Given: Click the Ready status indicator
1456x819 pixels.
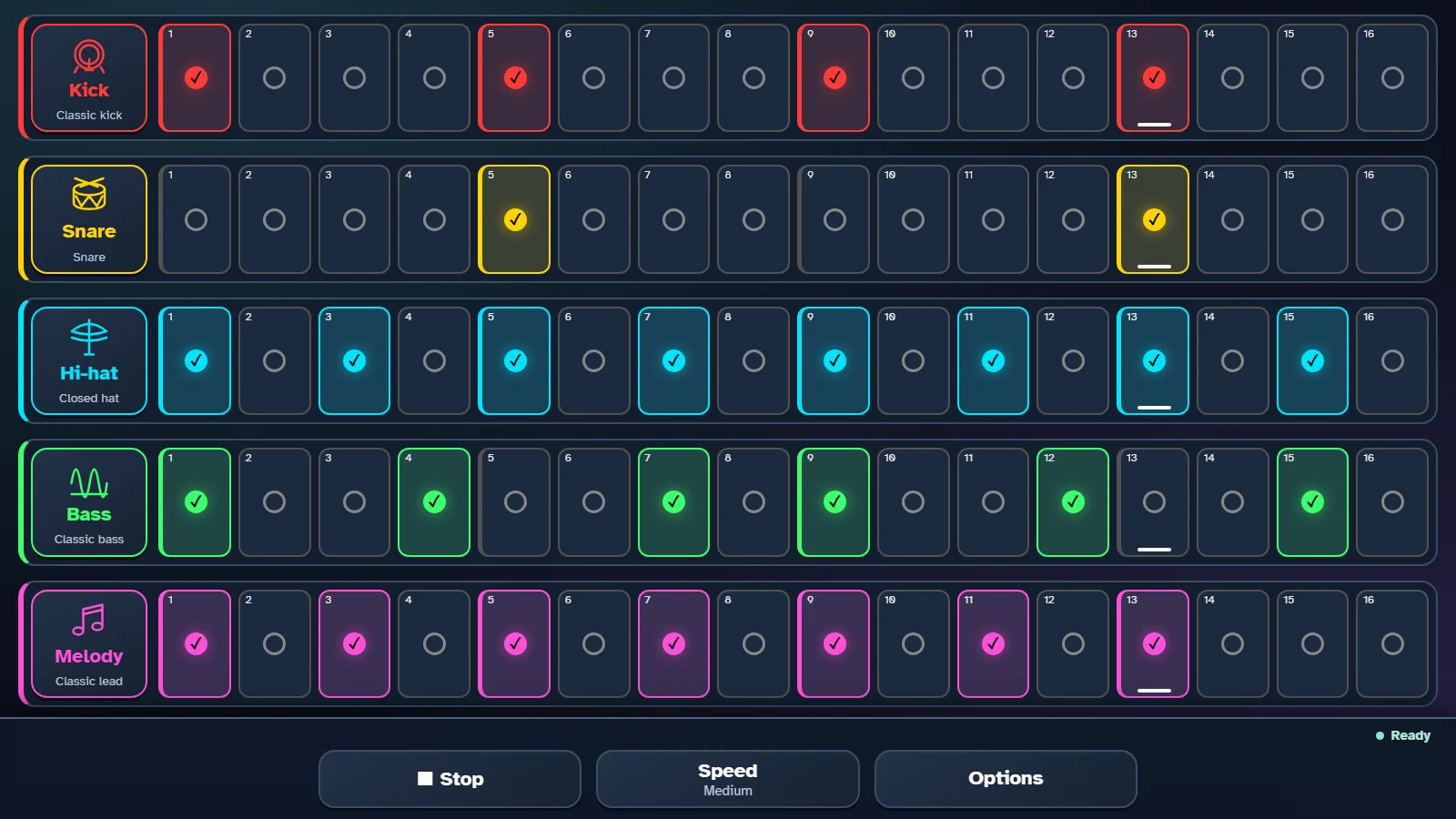Looking at the screenshot, I should 1402,735.
